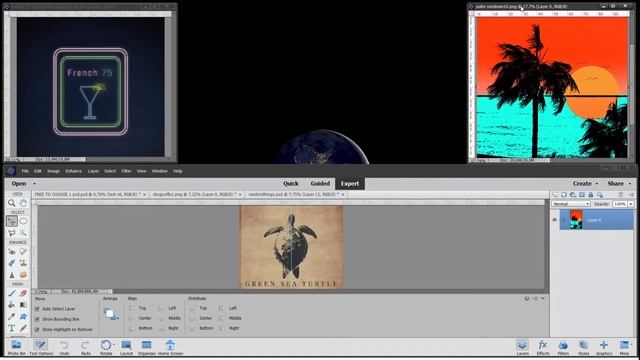
Task: Rotate the image using Rotate button
Action: (x=106, y=348)
